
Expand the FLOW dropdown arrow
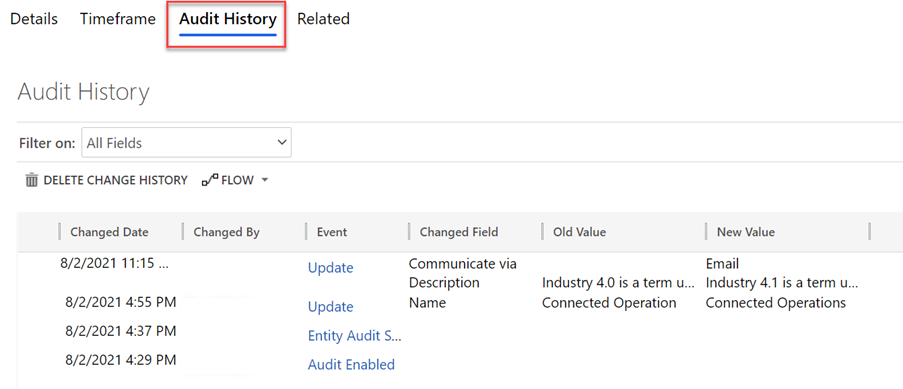[265, 180]
